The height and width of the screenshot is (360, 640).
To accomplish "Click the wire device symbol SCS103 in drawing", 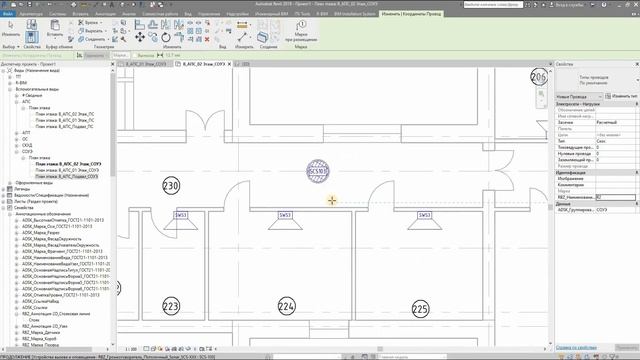I will tap(318, 171).
